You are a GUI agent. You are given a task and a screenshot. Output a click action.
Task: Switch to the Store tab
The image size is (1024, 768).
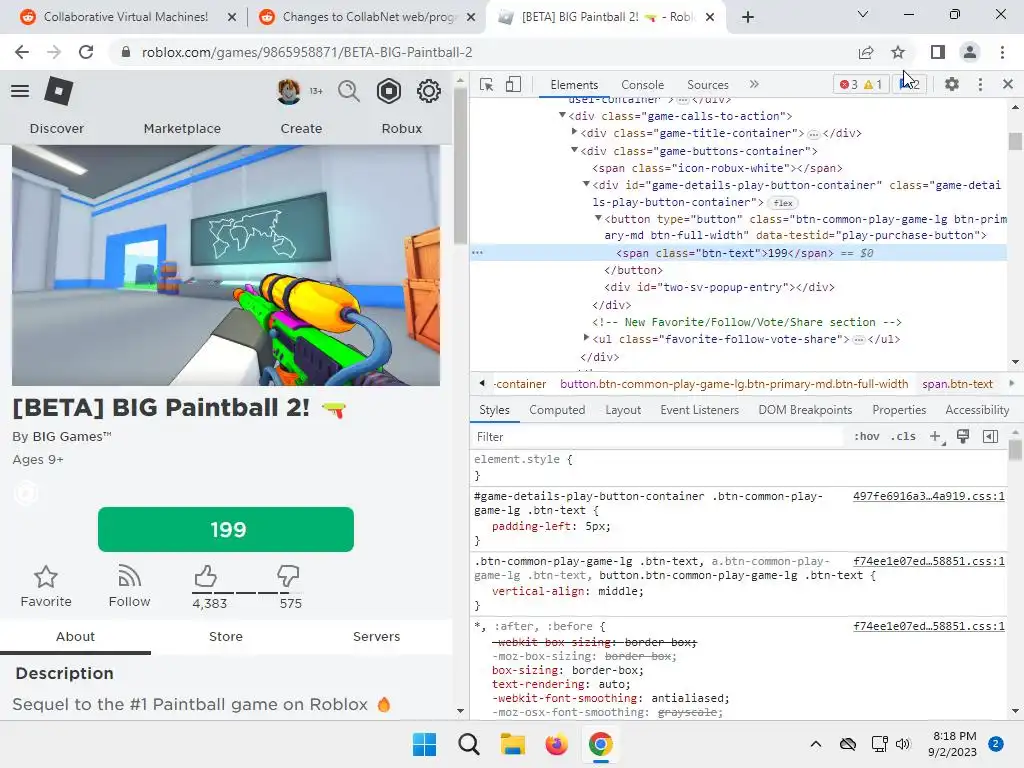[226, 637]
